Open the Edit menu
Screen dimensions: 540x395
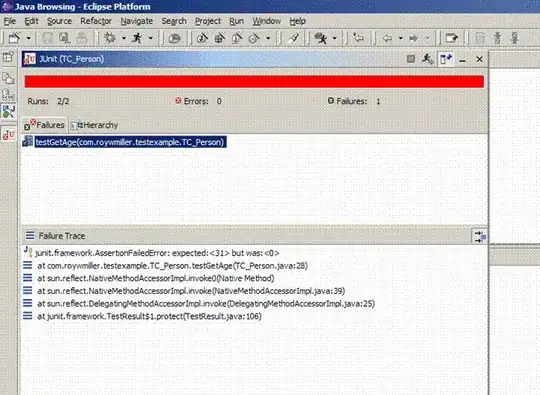click(x=31, y=21)
